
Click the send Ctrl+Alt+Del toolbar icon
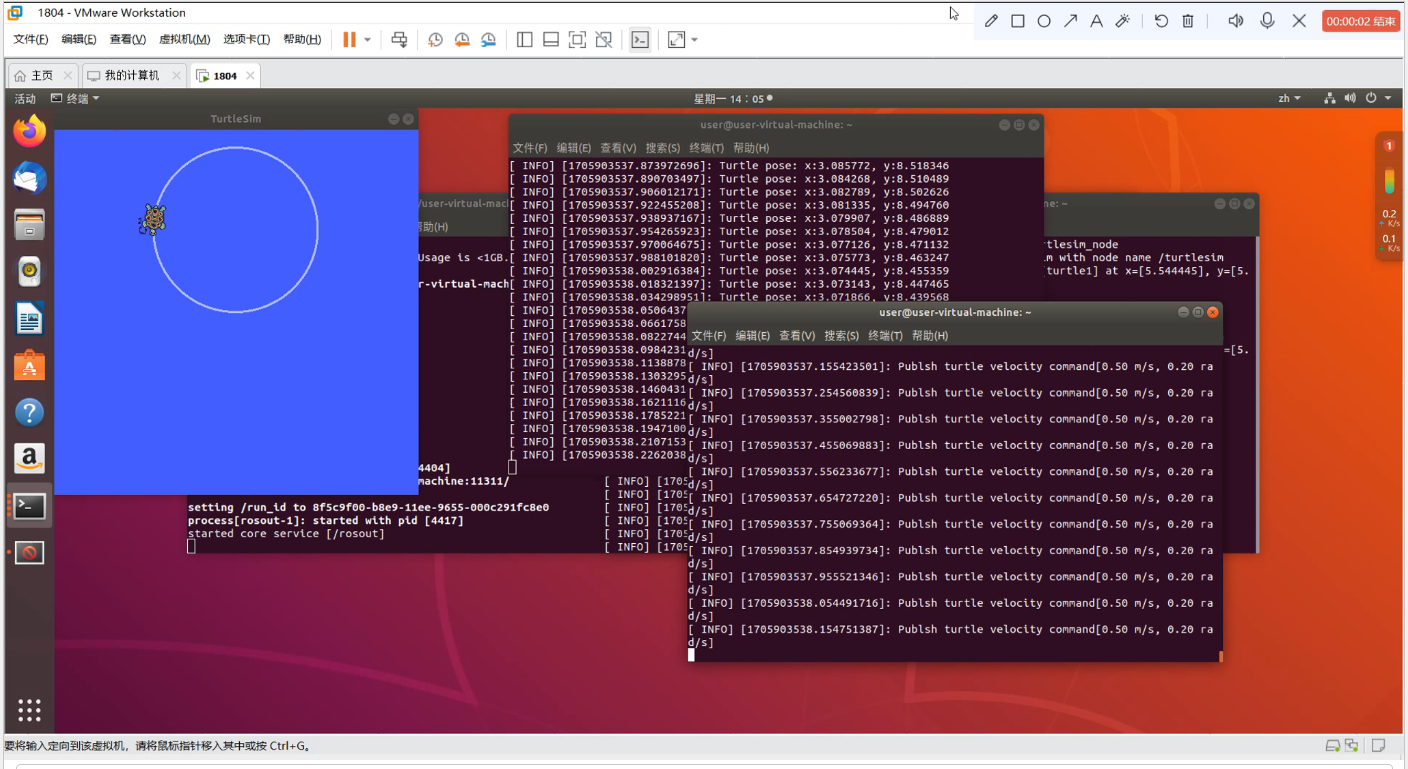[399, 40]
